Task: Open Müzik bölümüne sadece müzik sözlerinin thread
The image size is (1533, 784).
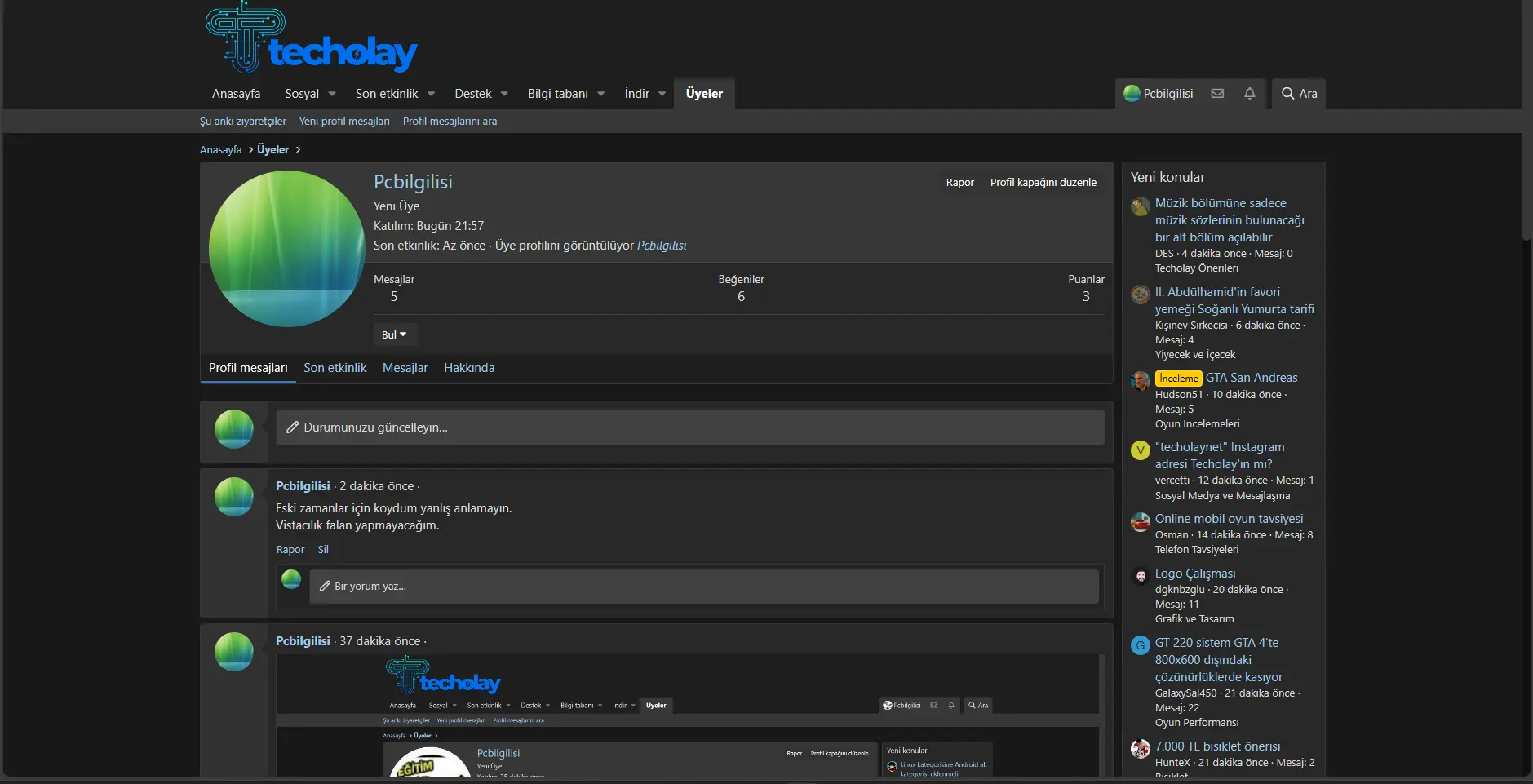Action: pos(1230,220)
